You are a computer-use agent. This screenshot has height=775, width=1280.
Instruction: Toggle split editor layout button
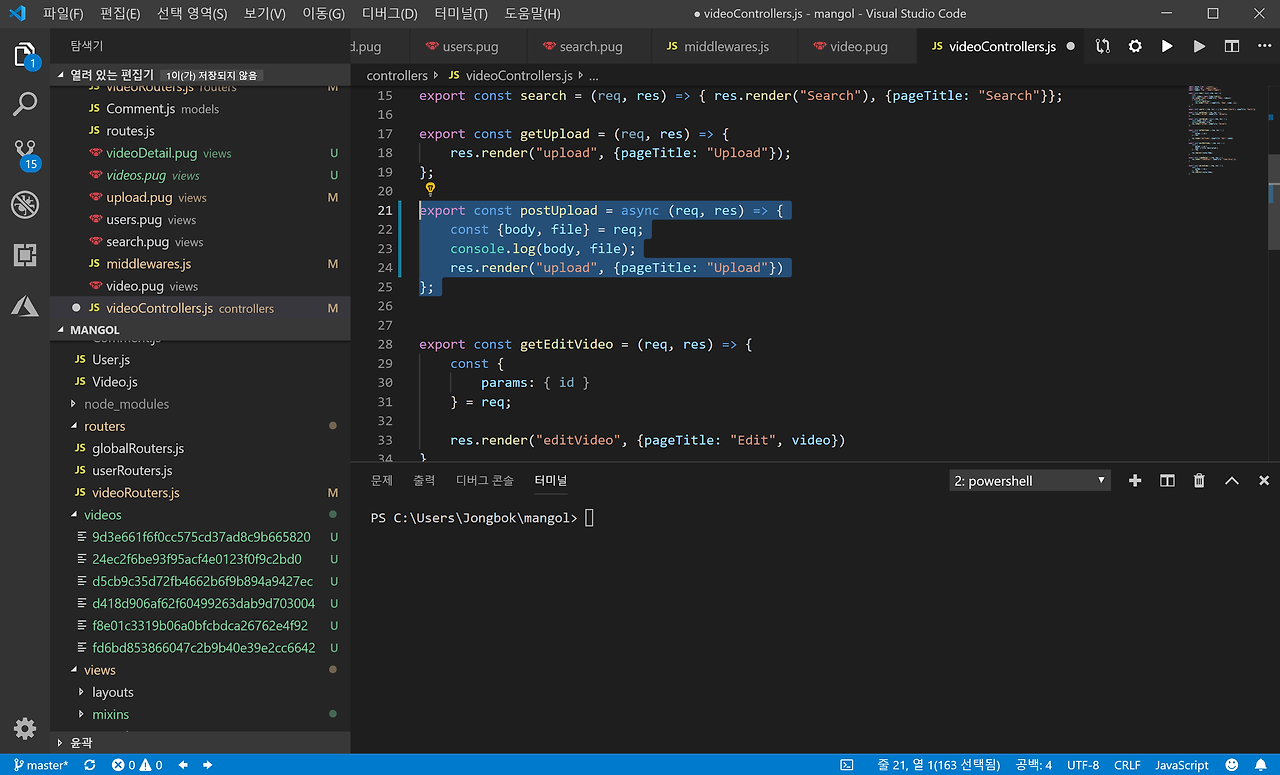(1232, 46)
